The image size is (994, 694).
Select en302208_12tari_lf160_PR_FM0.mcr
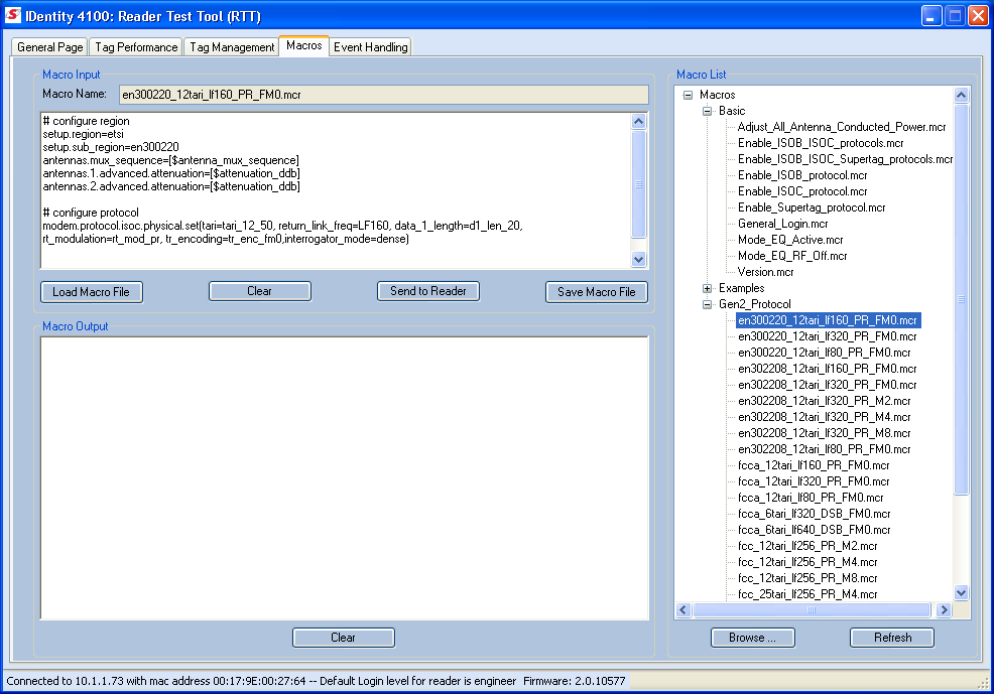[x=827, y=369]
